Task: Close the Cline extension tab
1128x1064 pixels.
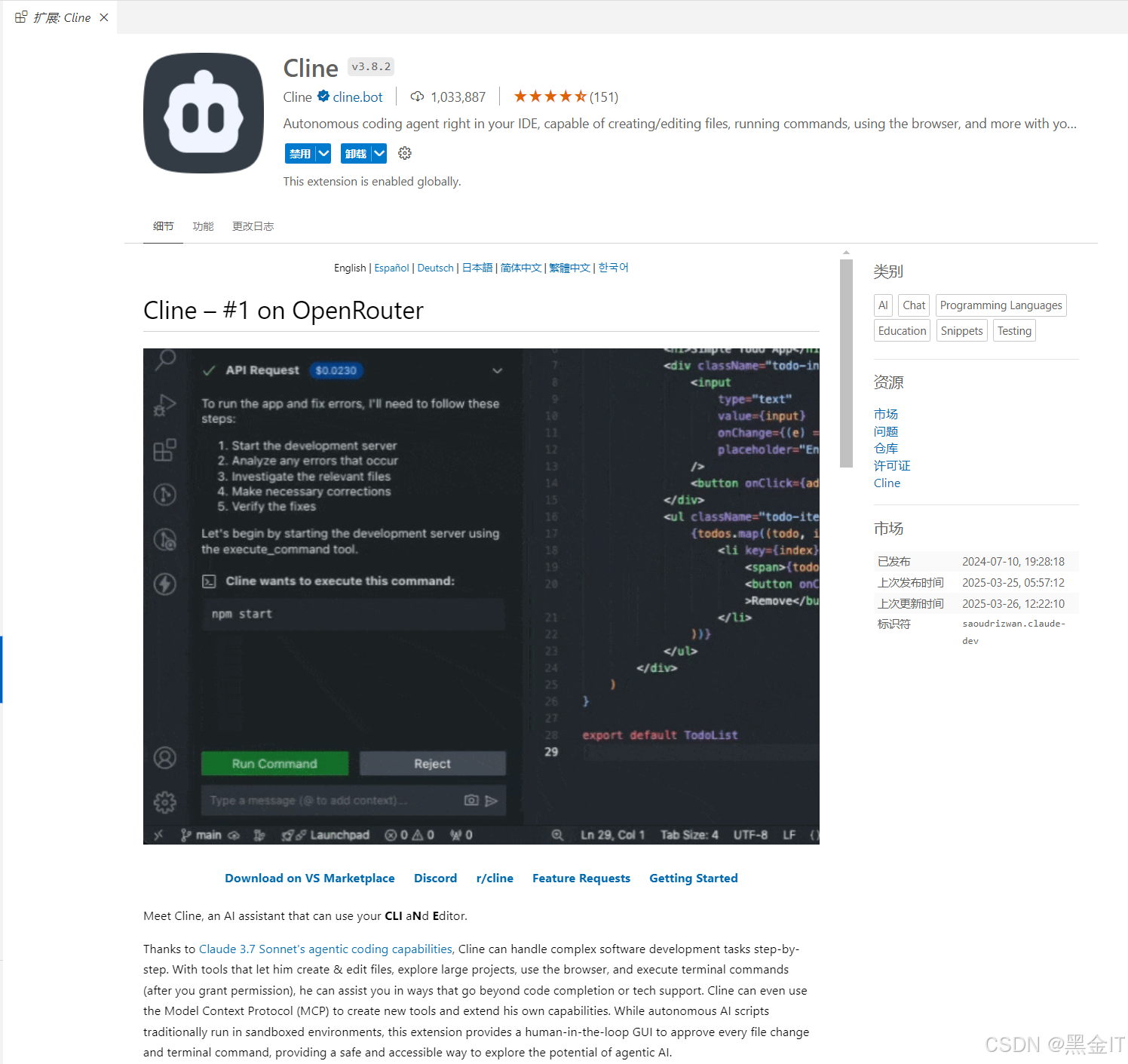Action: coord(104,17)
